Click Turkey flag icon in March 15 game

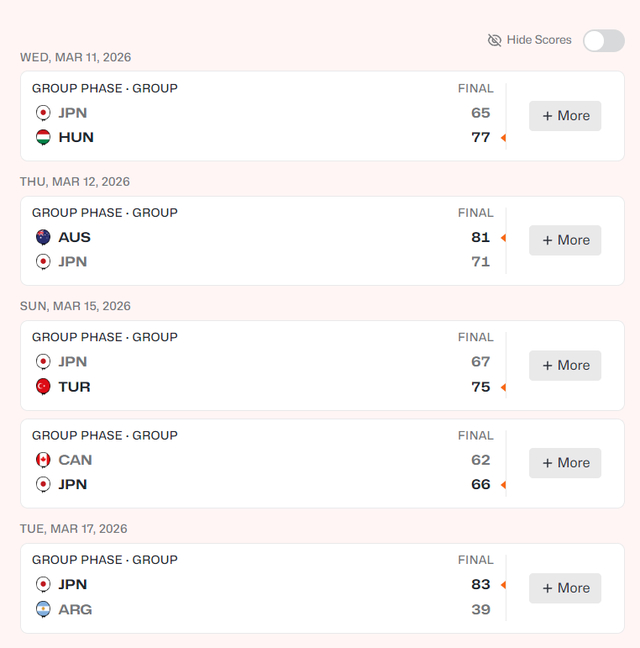(x=43, y=386)
